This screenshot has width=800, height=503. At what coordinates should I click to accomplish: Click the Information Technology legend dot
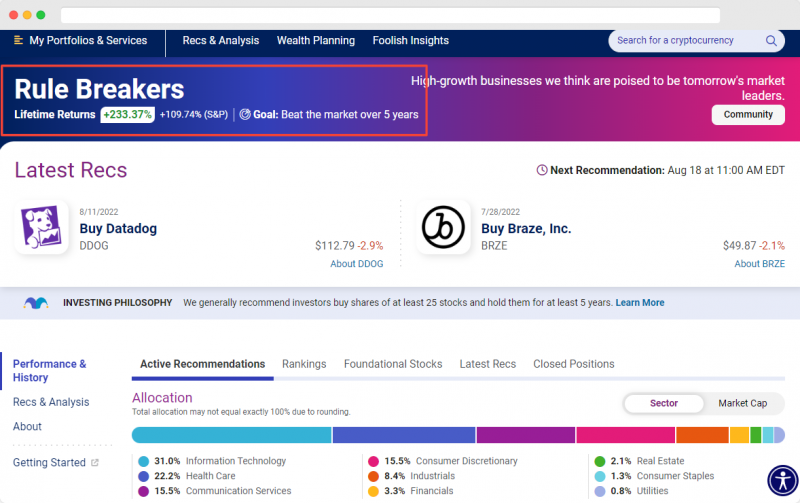pos(143,461)
